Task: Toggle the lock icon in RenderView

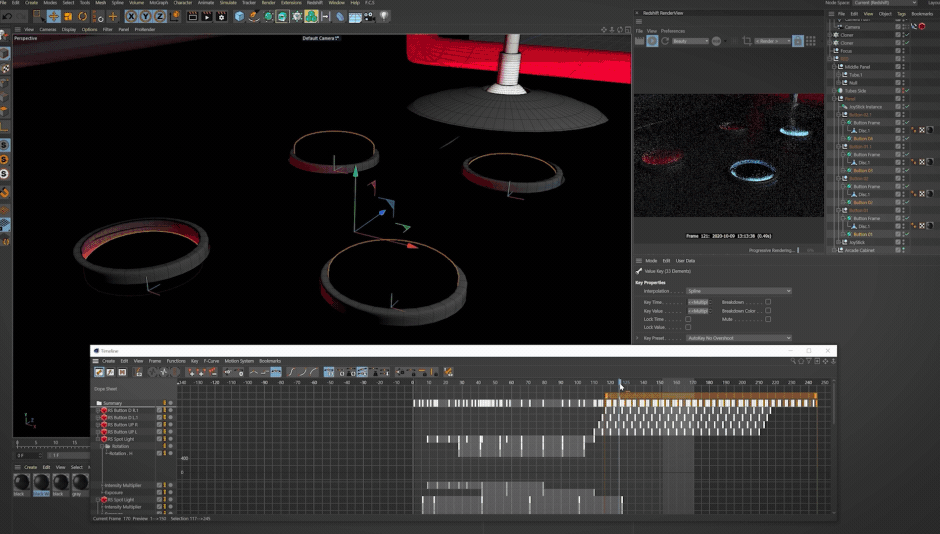Action: pyautogui.click(x=797, y=41)
